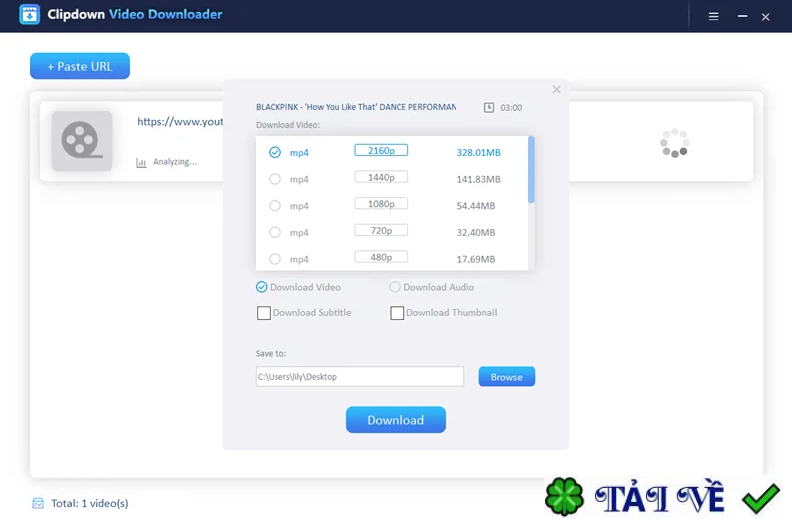Screen dimensions: 792x528
Task: Click the 328.01MB file size
Action: pos(478,153)
